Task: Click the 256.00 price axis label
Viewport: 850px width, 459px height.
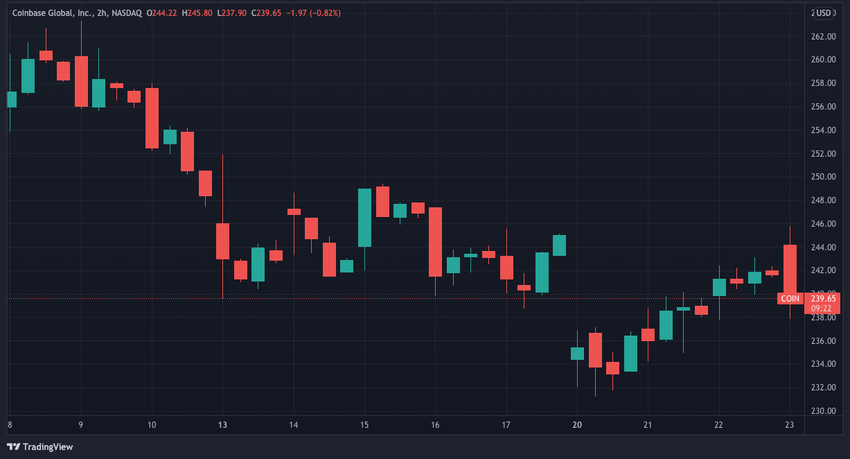Action: pyautogui.click(x=823, y=107)
